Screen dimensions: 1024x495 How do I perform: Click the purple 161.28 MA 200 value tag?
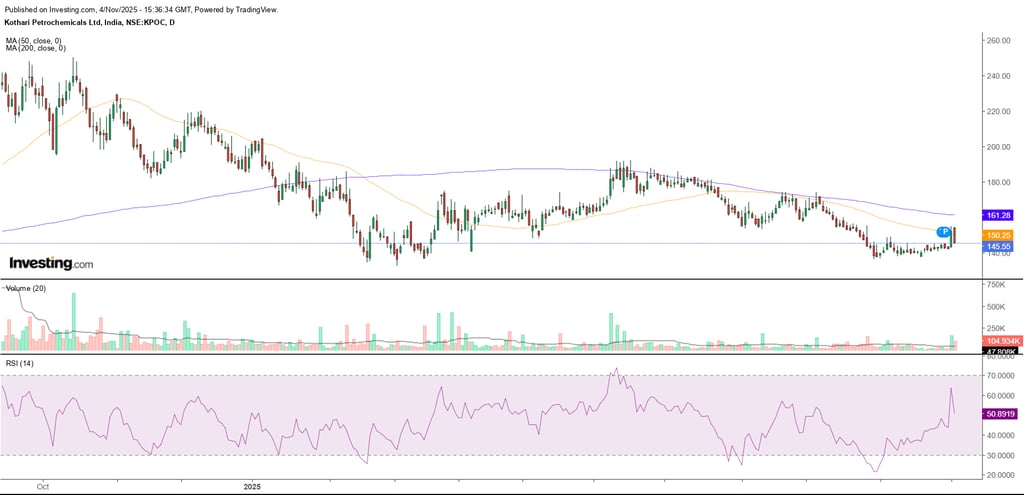(999, 215)
